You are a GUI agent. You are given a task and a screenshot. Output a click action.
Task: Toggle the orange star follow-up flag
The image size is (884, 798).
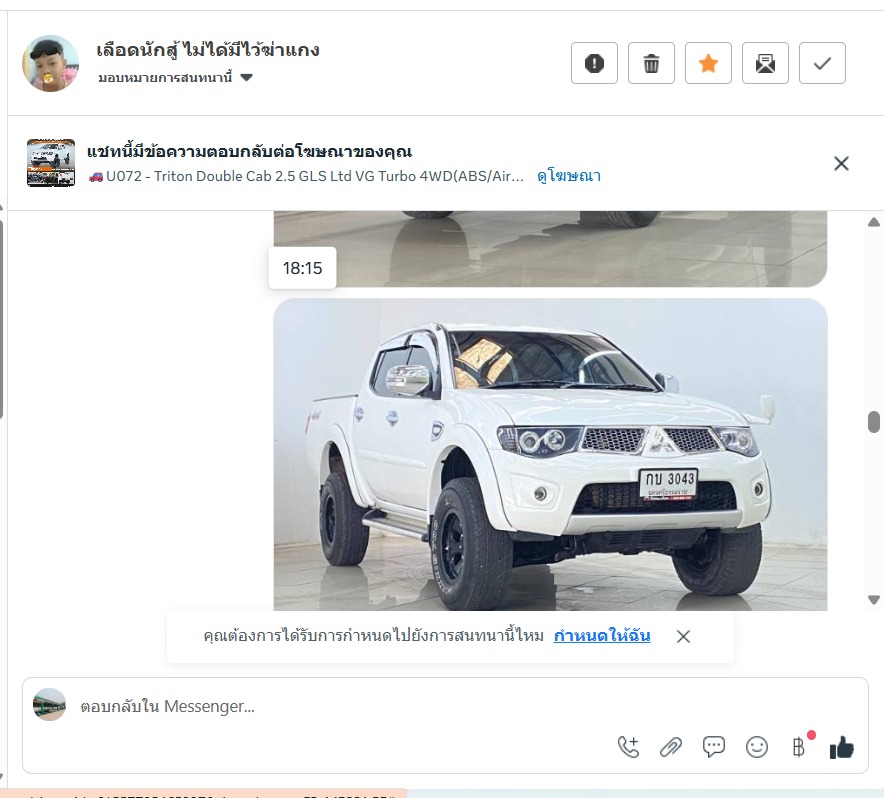(708, 63)
